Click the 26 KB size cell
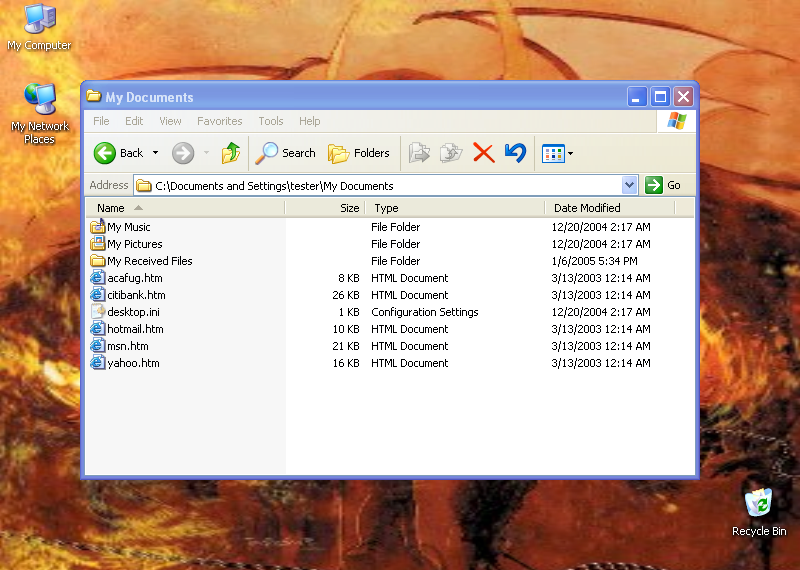The image size is (800, 570). 346,295
